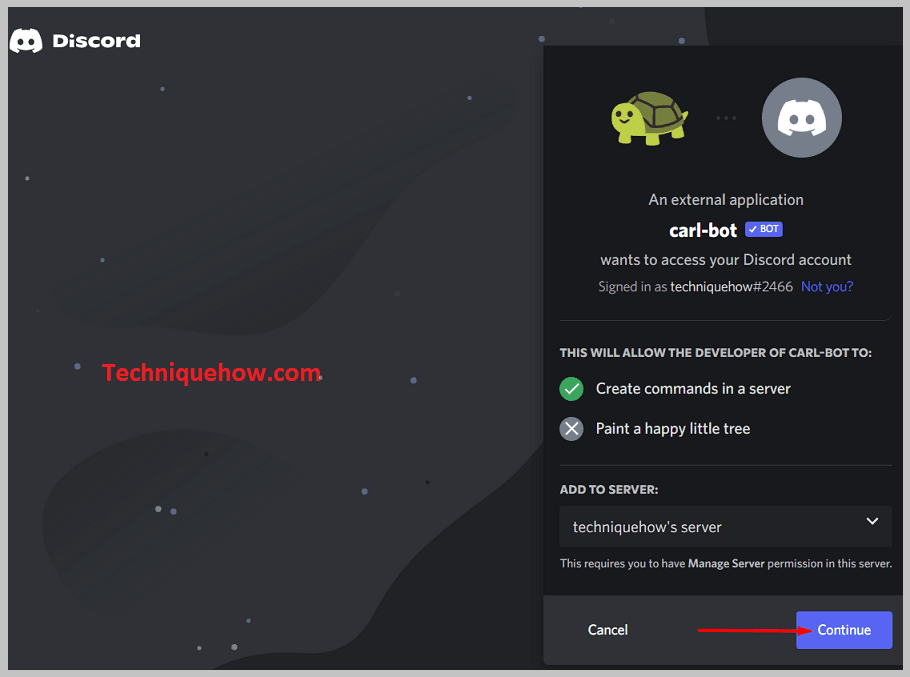The width and height of the screenshot is (910, 677).
Task: Click the 'Manage Server' bold text
Action: tap(726, 563)
